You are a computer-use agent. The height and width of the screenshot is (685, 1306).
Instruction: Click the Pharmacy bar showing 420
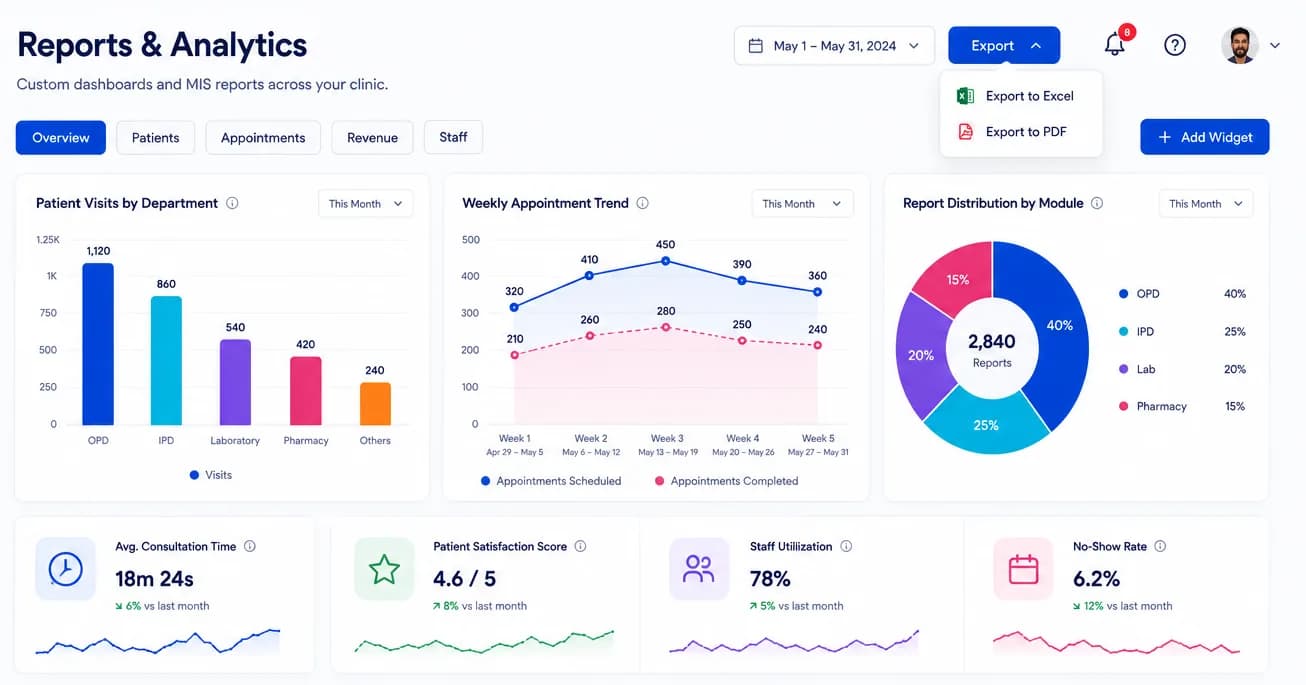coord(306,391)
